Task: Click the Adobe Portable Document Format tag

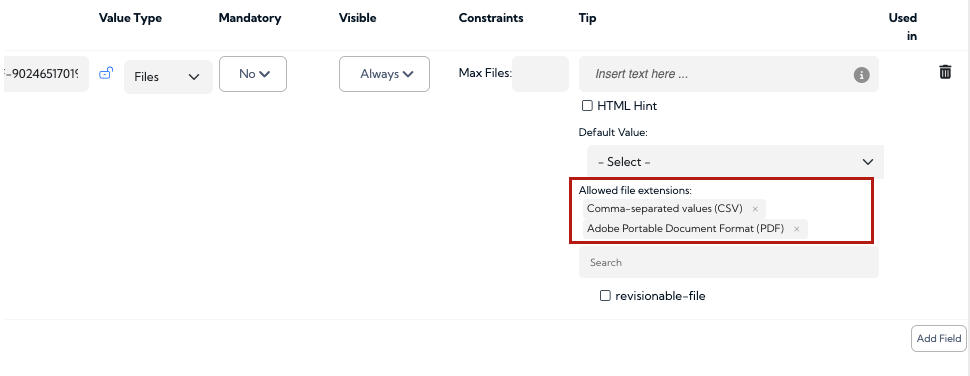Action: click(x=685, y=228)
